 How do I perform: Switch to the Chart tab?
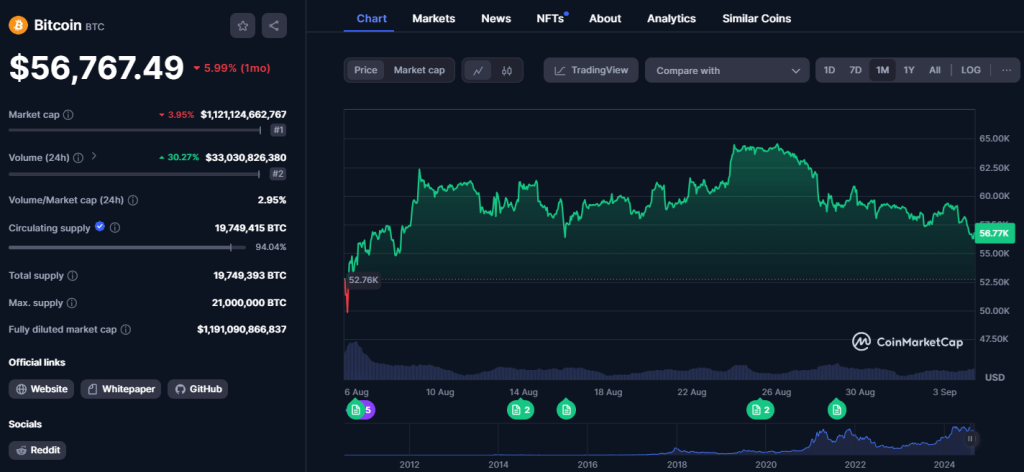372,19
